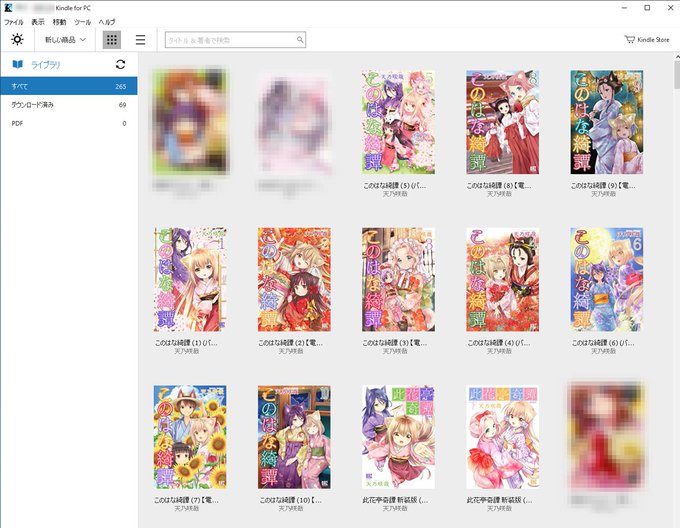Click the Kindle app icon in title bar

pyautogui.click(x=8, y=8)
